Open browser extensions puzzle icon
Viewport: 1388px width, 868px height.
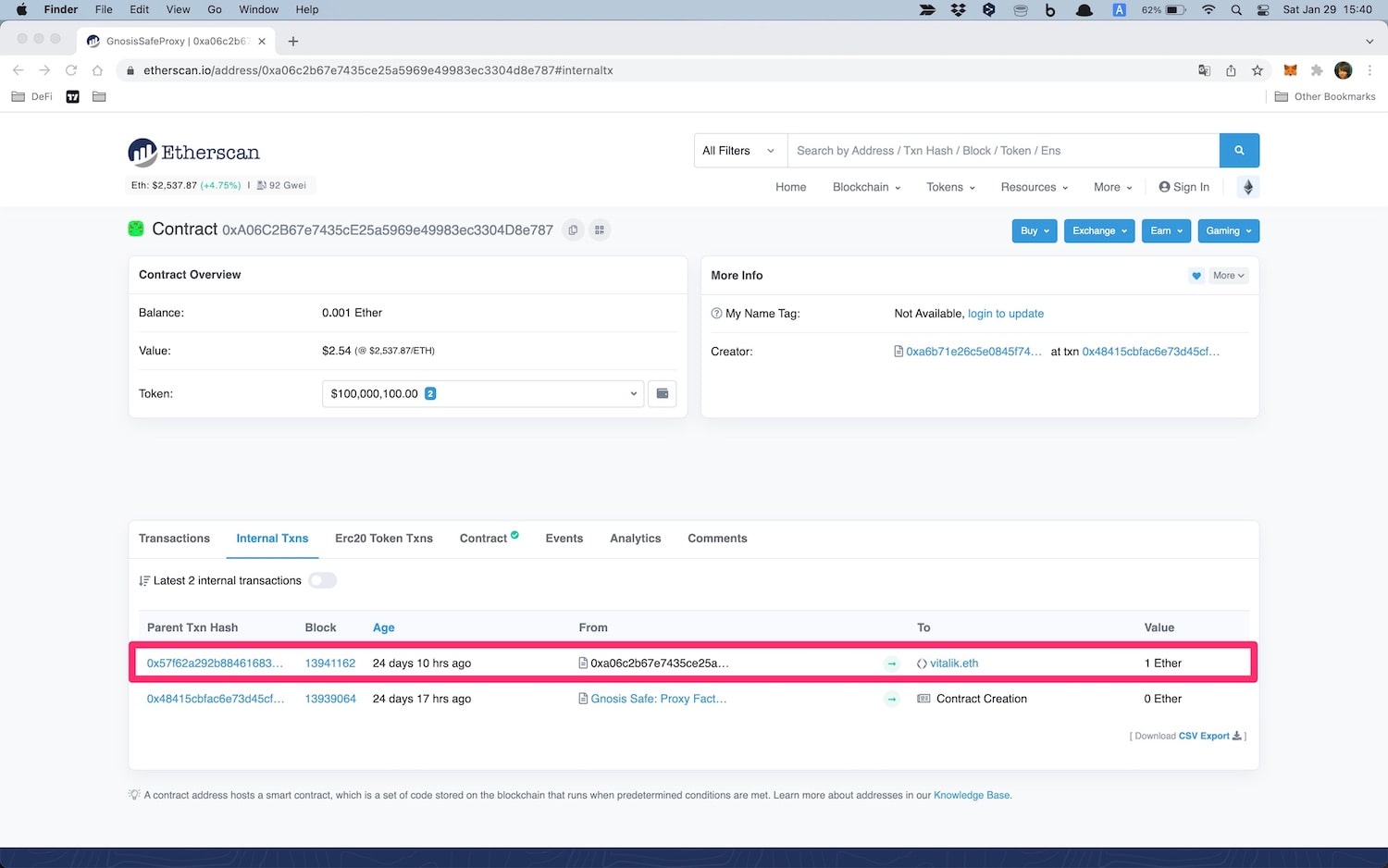[x=1317, y=70]
